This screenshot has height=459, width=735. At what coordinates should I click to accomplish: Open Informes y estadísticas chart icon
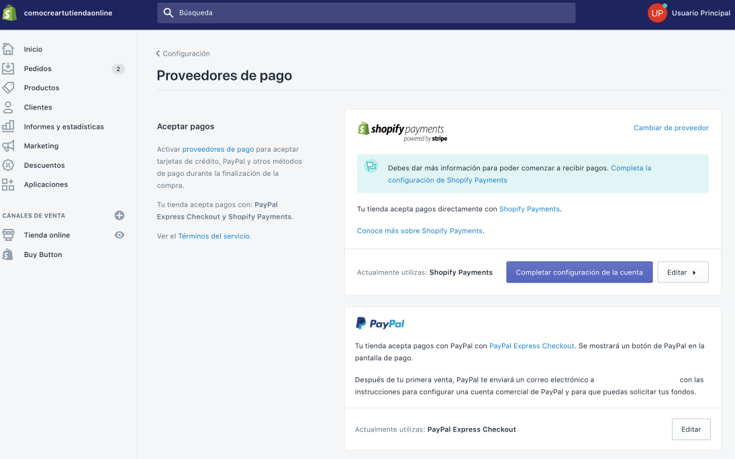point(8,127)
